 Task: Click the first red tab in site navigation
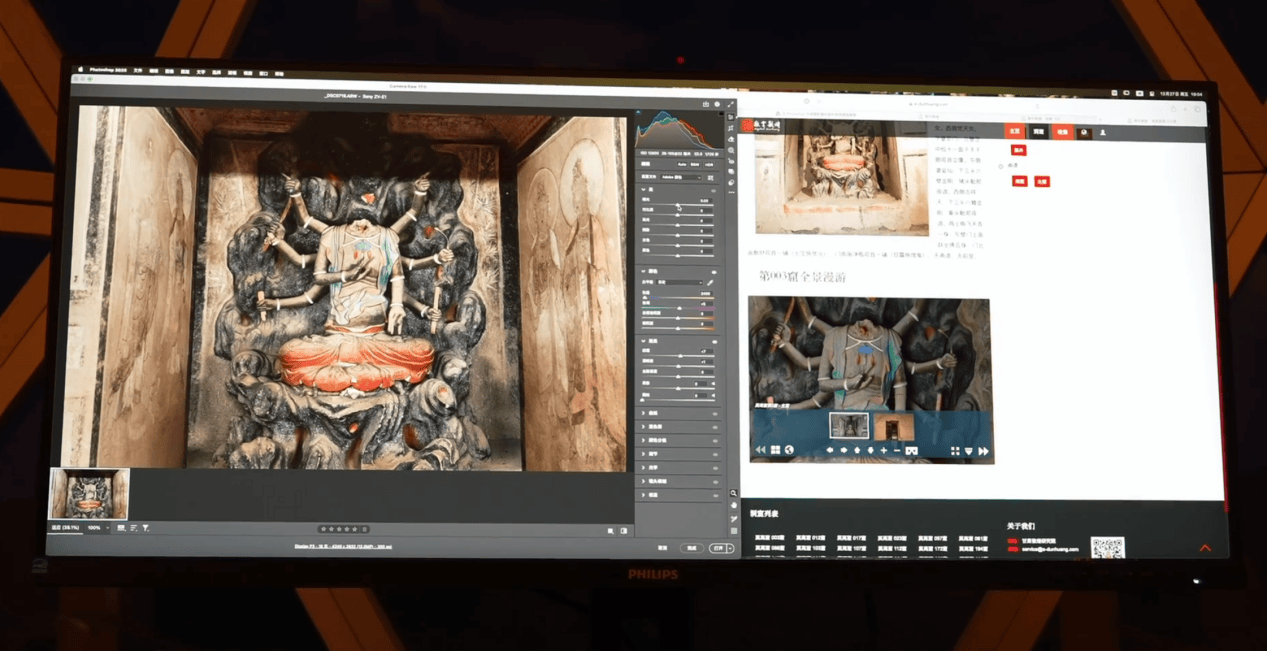[1014, 132]
